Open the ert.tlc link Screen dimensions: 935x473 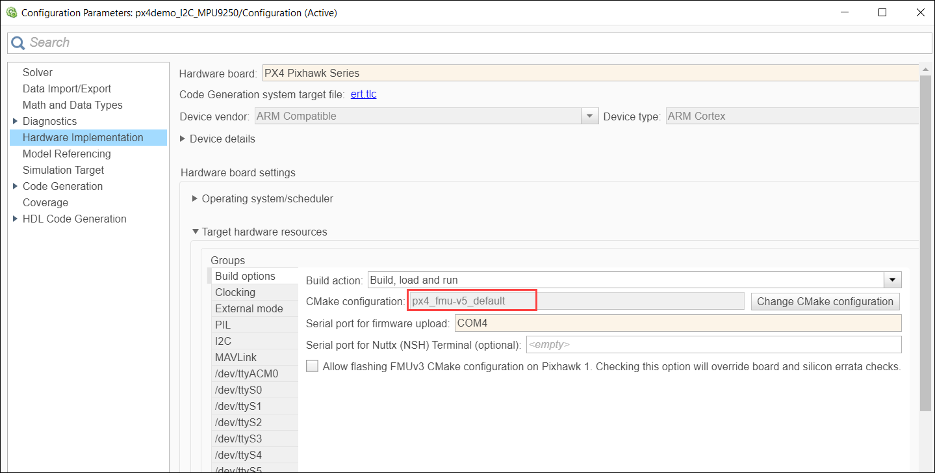(x=363, y=95)
